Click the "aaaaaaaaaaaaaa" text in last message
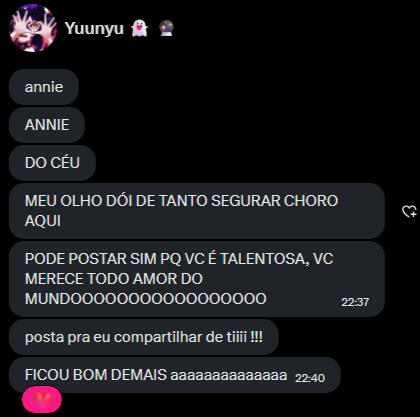The height and width of the screenshot is (417, 420). coord(229,376)
